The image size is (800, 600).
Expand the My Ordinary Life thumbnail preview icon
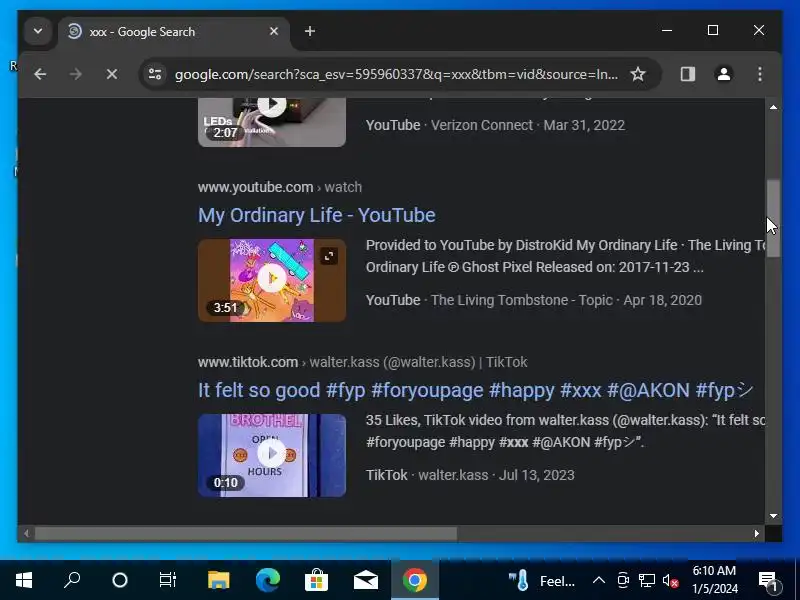329,256
